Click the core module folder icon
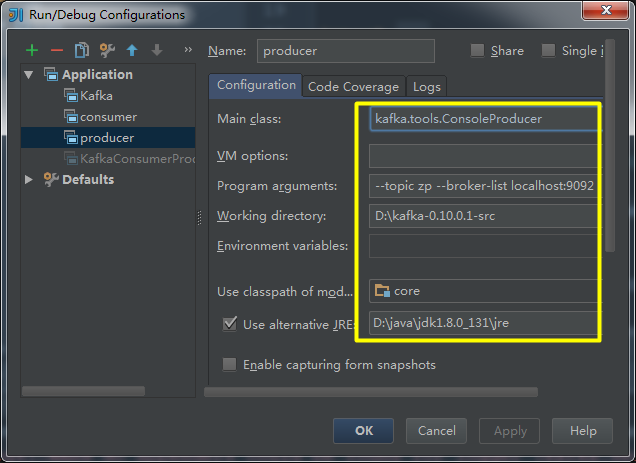 tap(382, 291)
